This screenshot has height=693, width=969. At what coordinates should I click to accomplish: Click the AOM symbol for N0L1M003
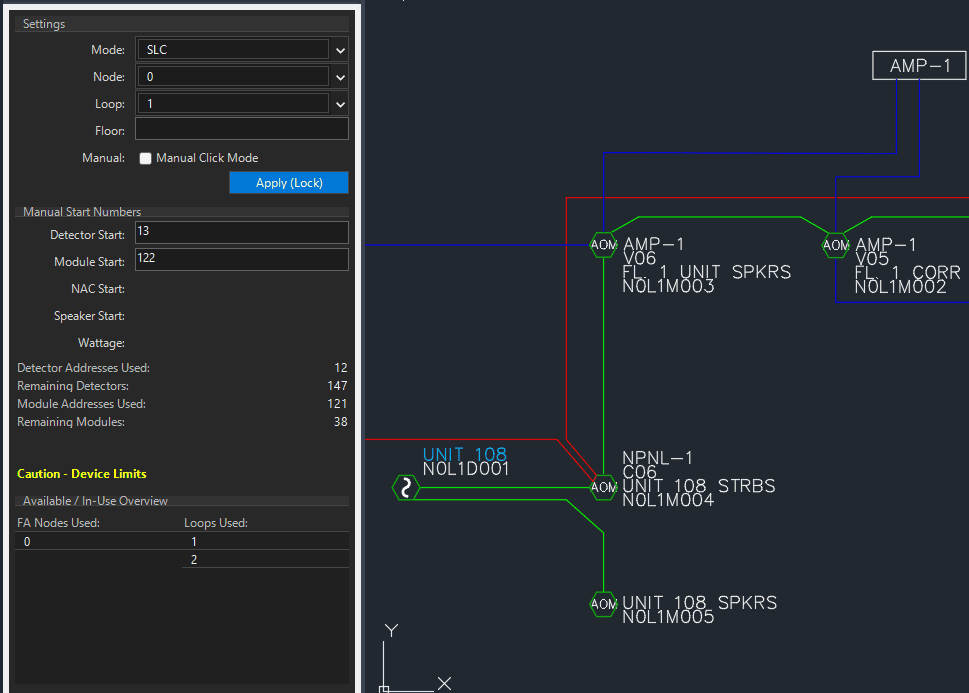click(603, 245)
